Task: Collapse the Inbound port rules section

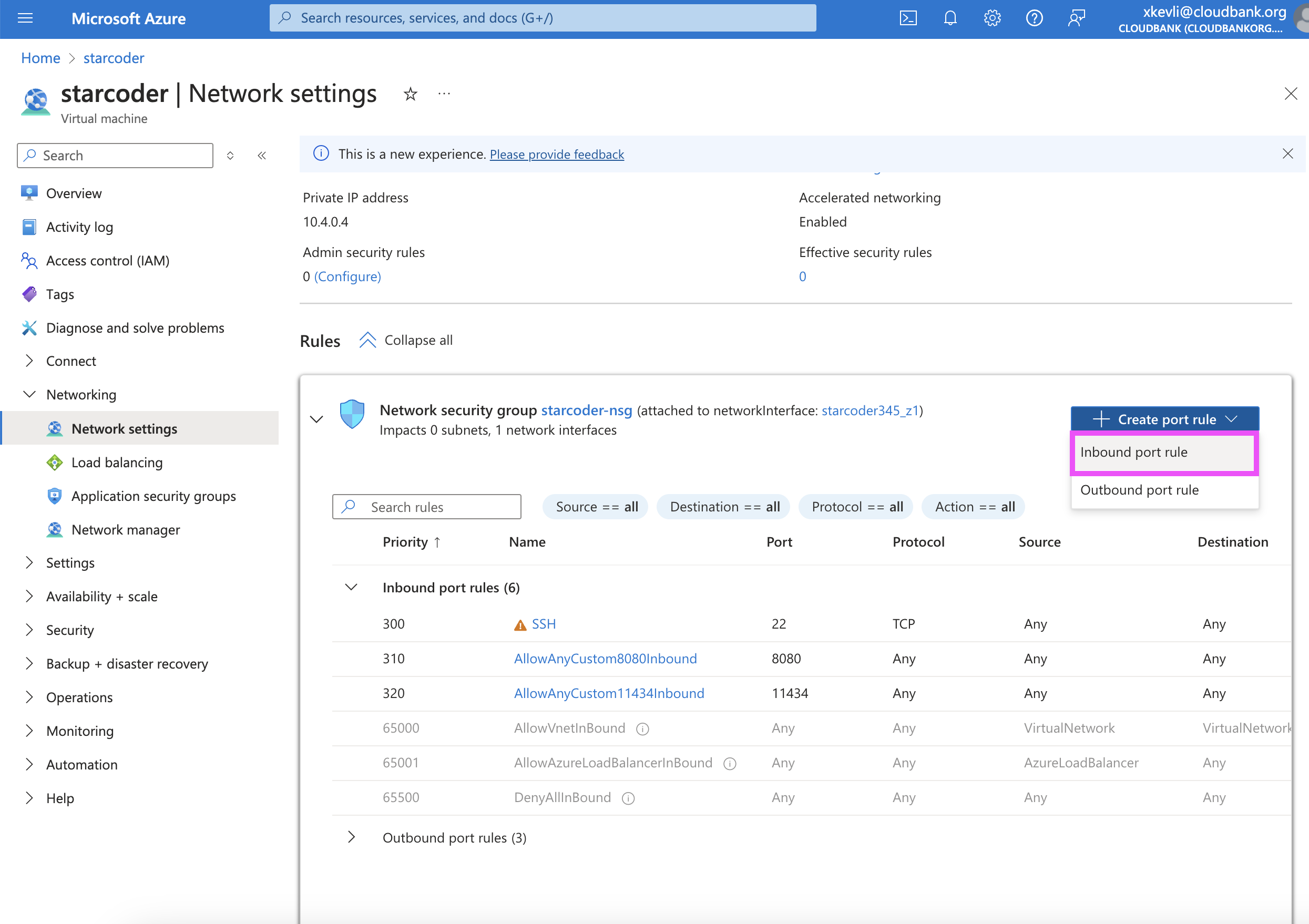Action: pyautogui.click(x=352, y=587)
